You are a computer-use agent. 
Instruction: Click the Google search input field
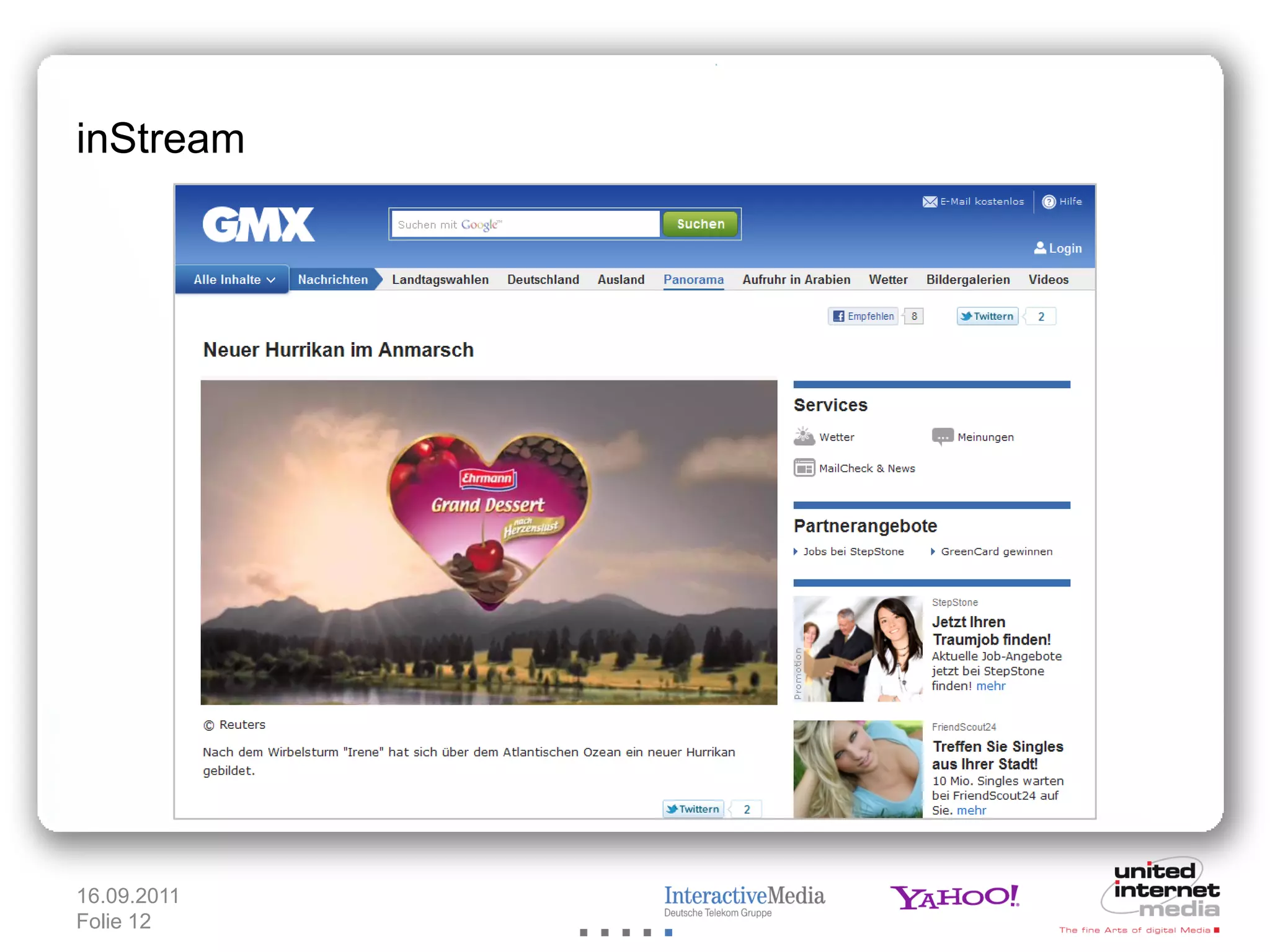pyautogui.click(x=526, y=224)
